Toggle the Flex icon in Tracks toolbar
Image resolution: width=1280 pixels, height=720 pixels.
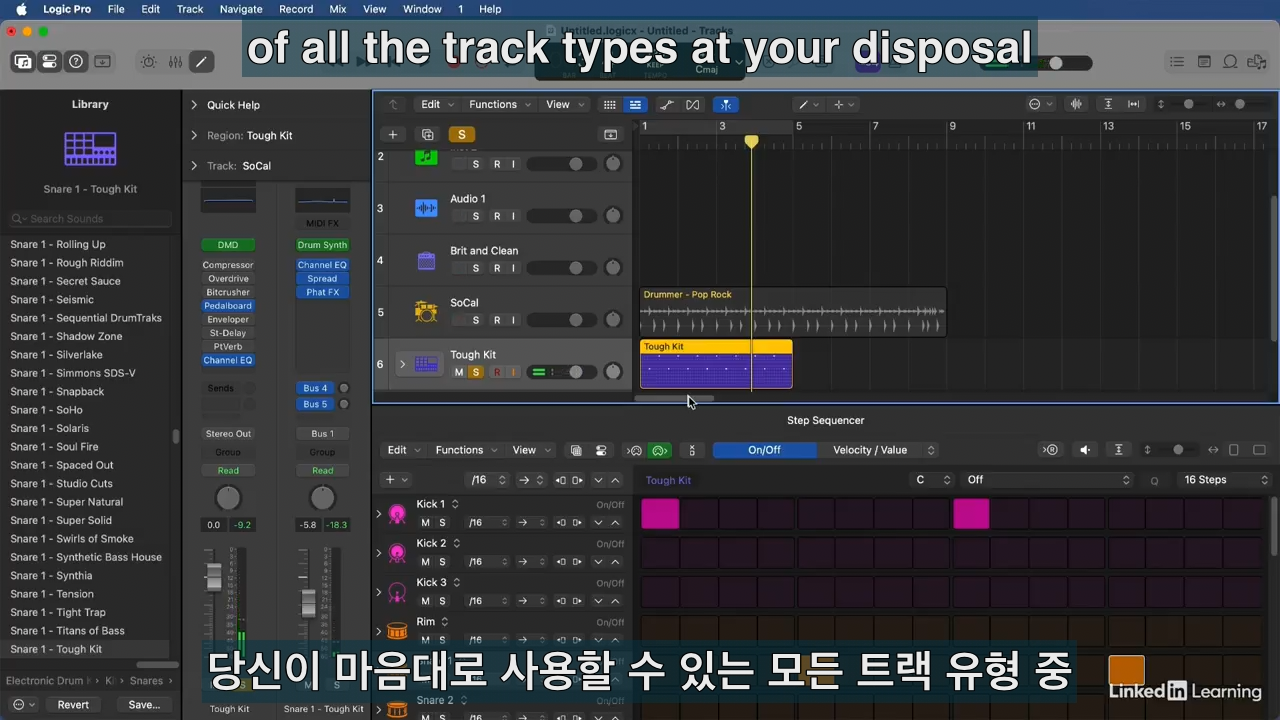pyautogui.click(x=693, y=105)
